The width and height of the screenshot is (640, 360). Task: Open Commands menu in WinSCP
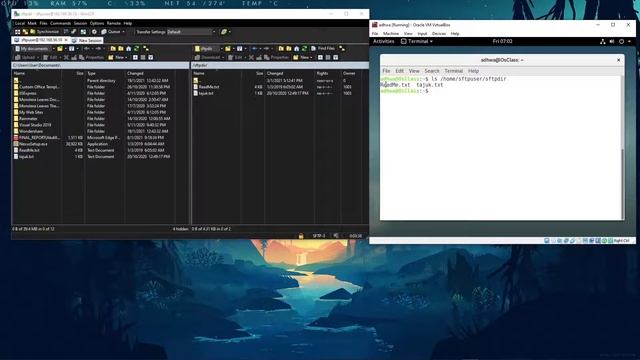tap(60, 23)
